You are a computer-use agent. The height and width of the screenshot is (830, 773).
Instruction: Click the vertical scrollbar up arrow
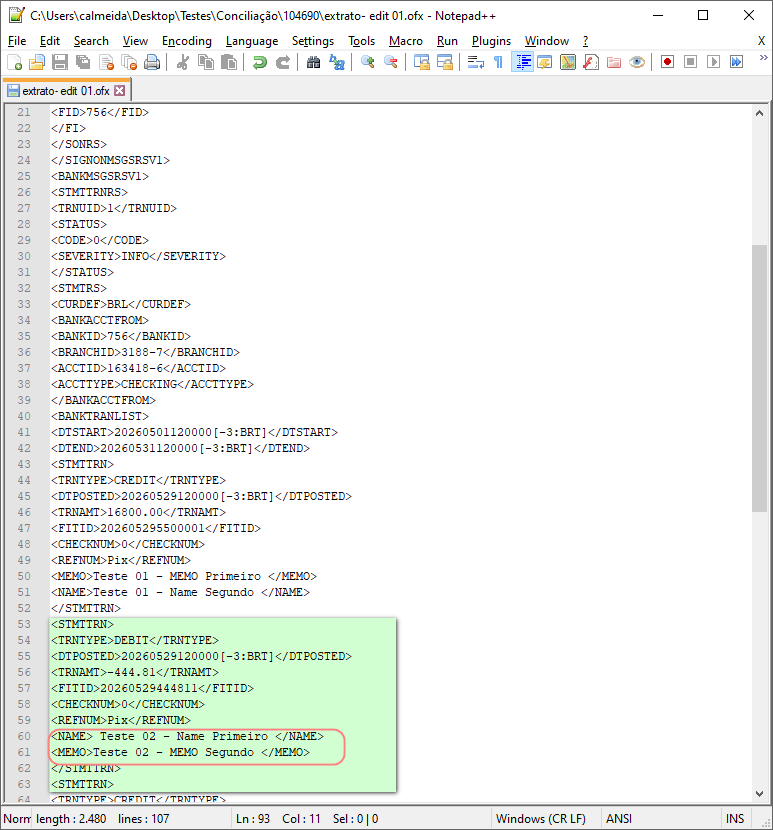click(x=759, y=113)
